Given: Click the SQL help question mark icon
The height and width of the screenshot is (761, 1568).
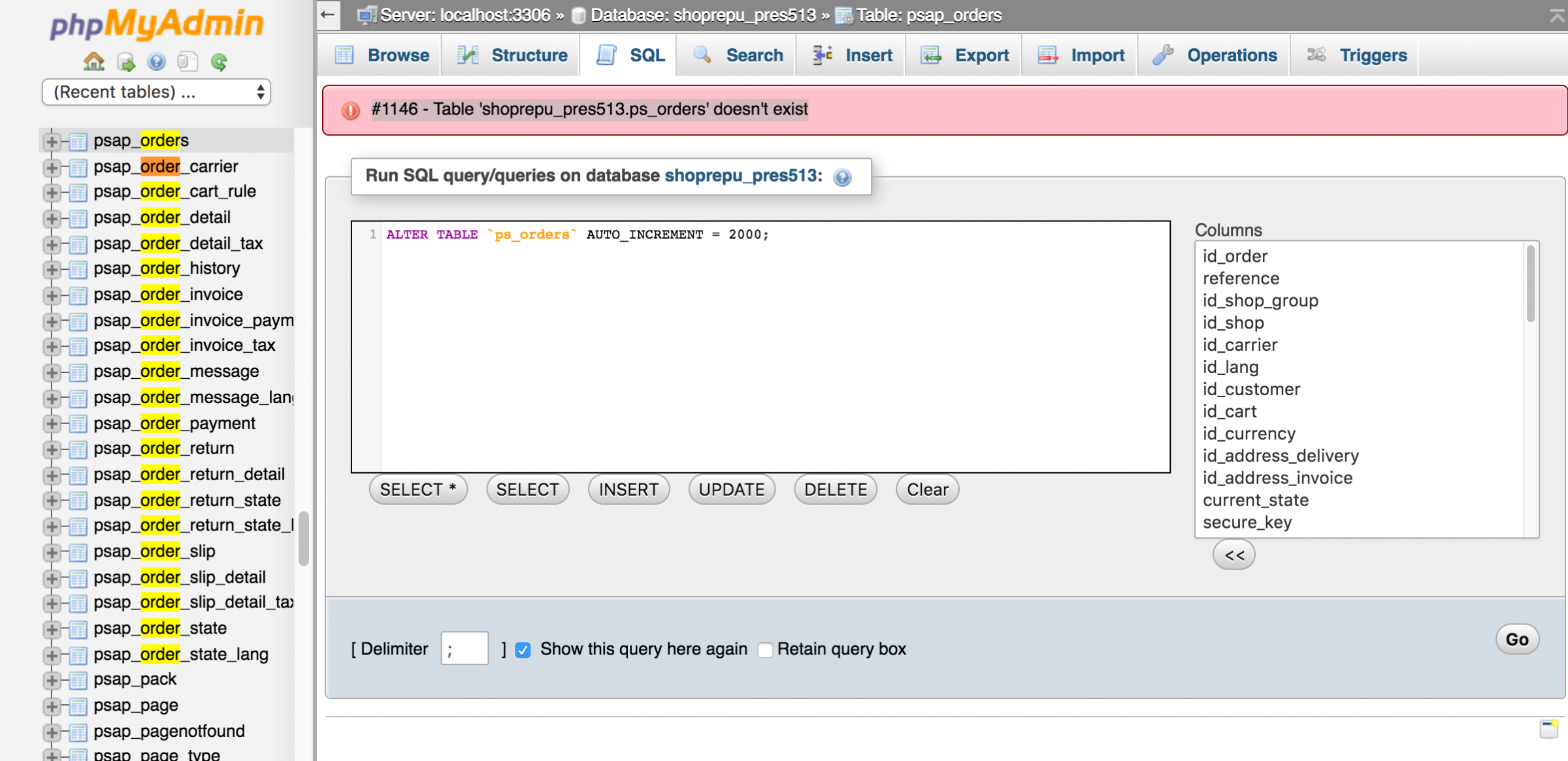Looking at the screenshot, I should (x=843, y=177).
